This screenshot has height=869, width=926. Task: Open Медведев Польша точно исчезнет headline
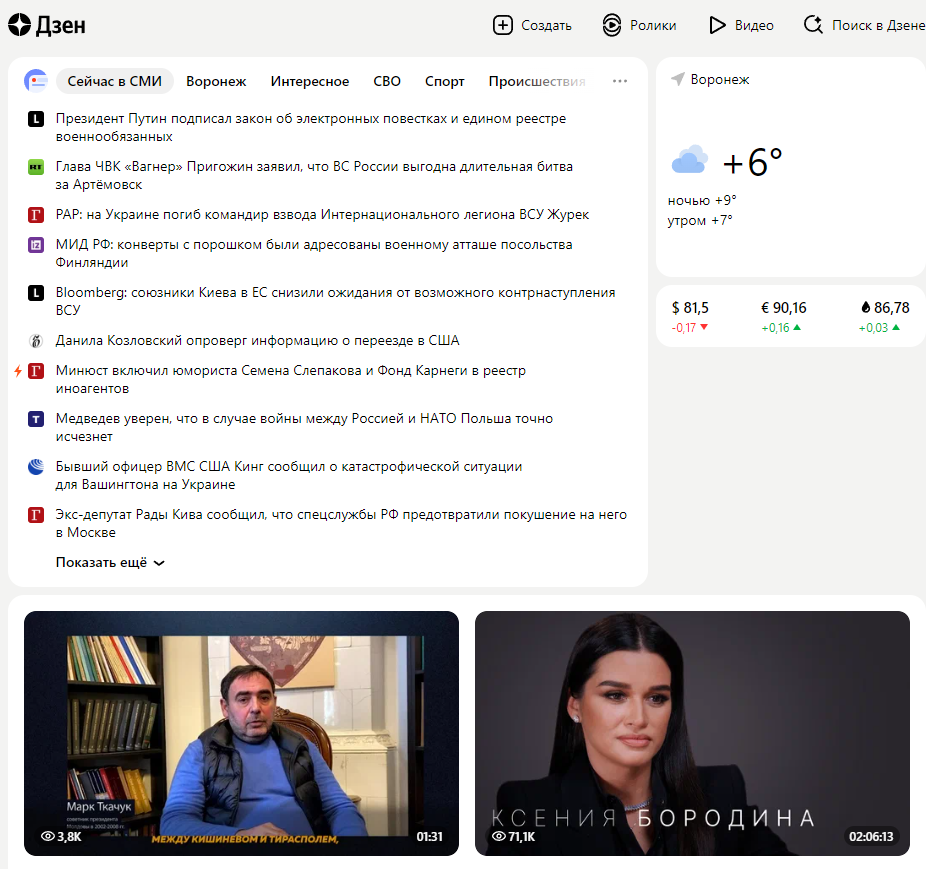pyautogui.click(x=304, y=427)
